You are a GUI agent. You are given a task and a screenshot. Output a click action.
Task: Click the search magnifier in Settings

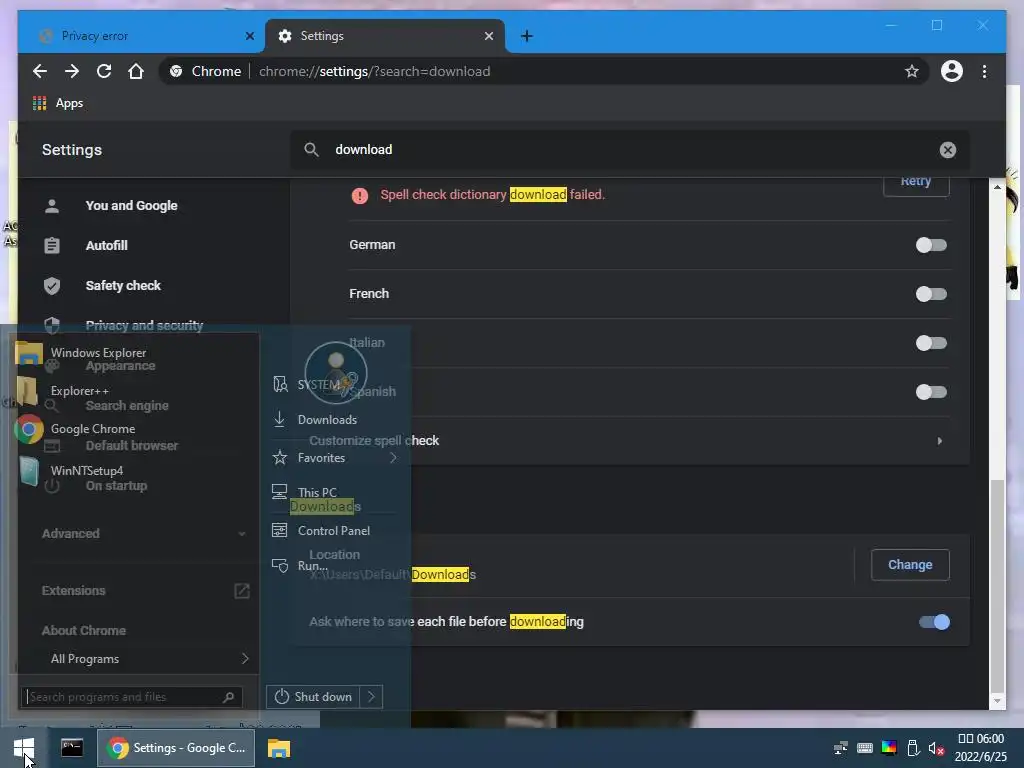pos(312,150)
